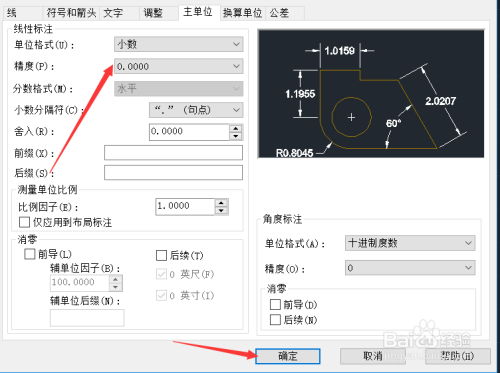The height and width of the screenshot is (373, 500).
Task: Click the 前缀(X) input field
Action: click(x=173, y=153)
